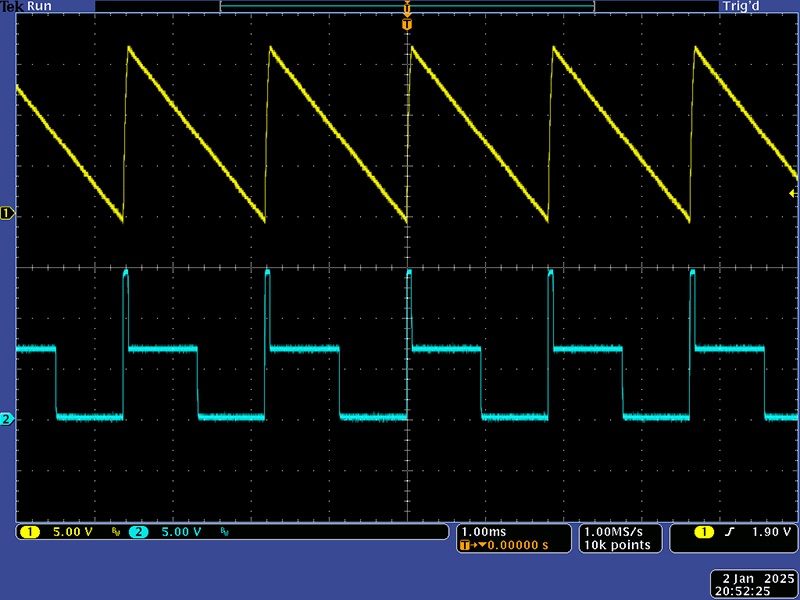This screenshot has height=600, width=800.
Task: Click the channel 2 ground marker
Action: 7,419
